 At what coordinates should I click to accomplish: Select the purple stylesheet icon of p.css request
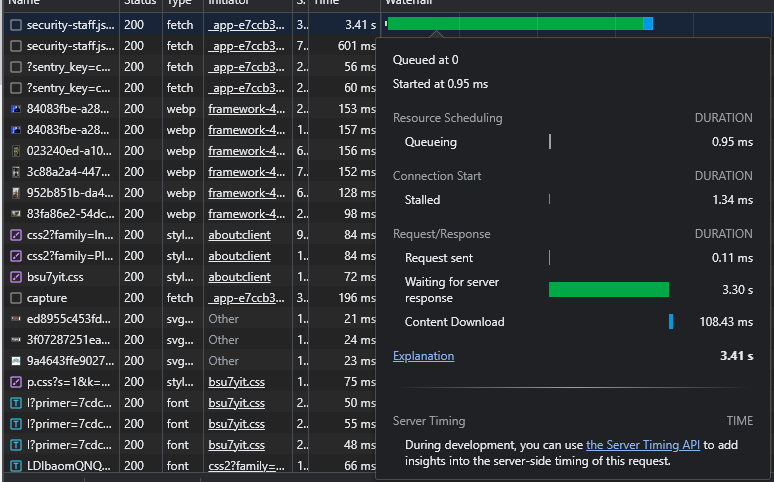(x=15, y=382)
